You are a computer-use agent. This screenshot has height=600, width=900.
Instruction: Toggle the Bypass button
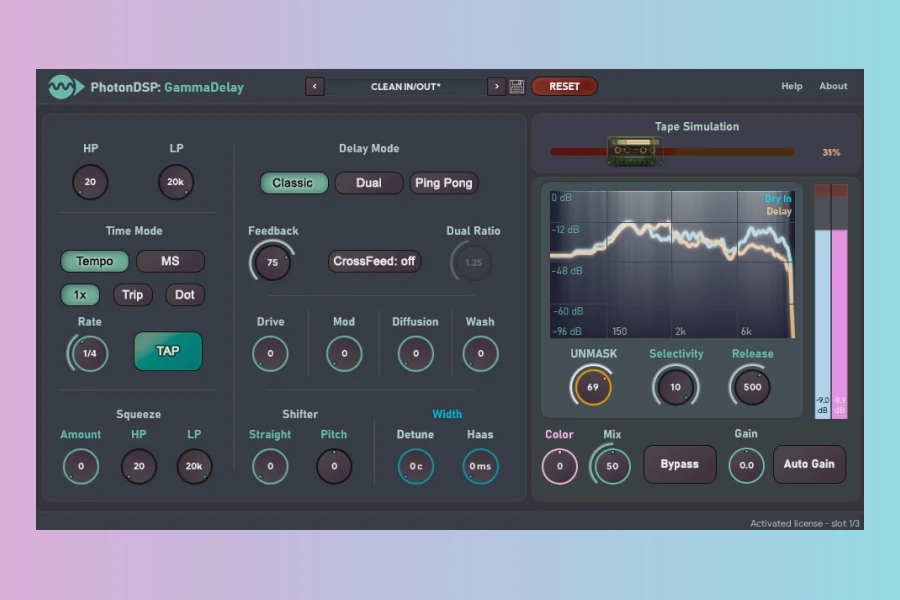(x=680, y=464)
